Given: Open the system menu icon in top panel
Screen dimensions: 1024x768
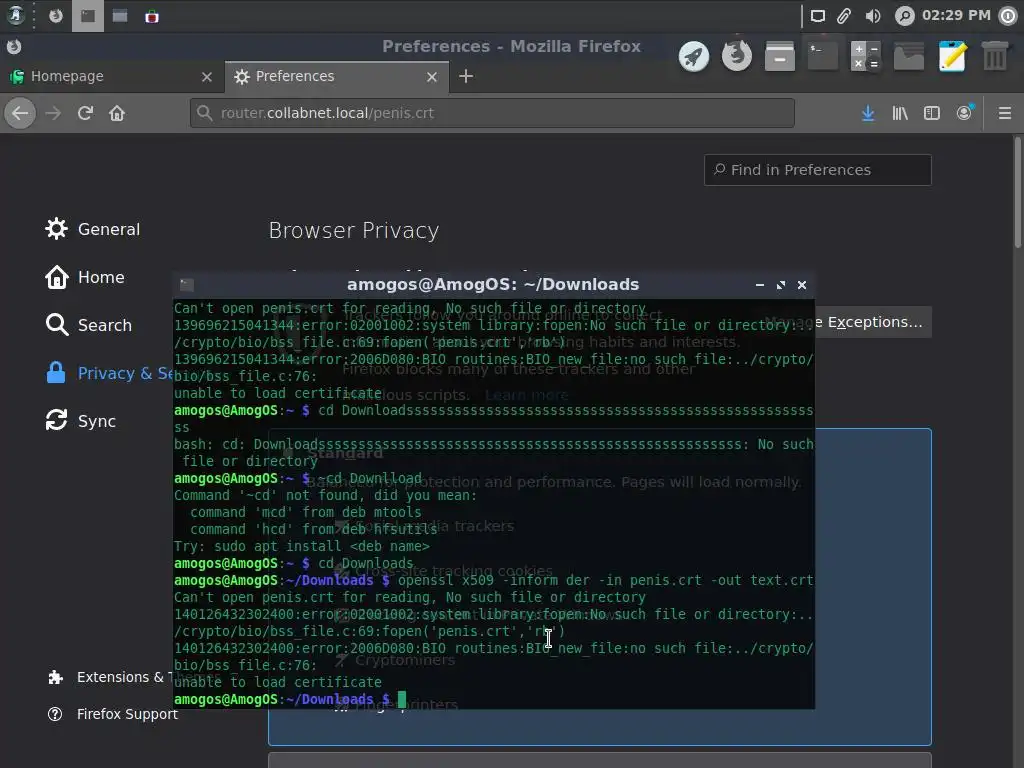Looking at the screenshot, I should coord(16,16).
